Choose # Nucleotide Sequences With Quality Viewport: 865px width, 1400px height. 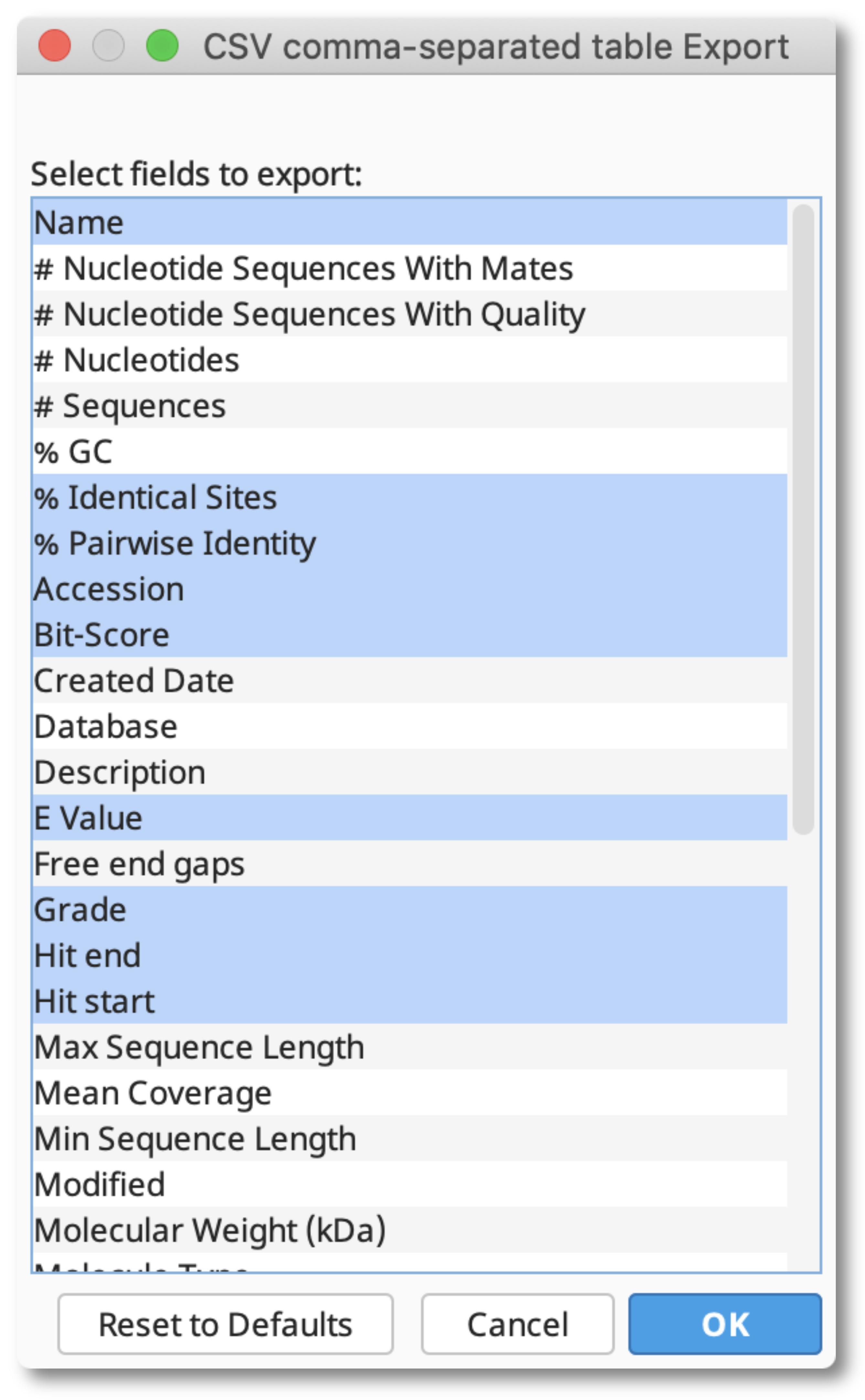pyautogui.click(x=410, y=314)
